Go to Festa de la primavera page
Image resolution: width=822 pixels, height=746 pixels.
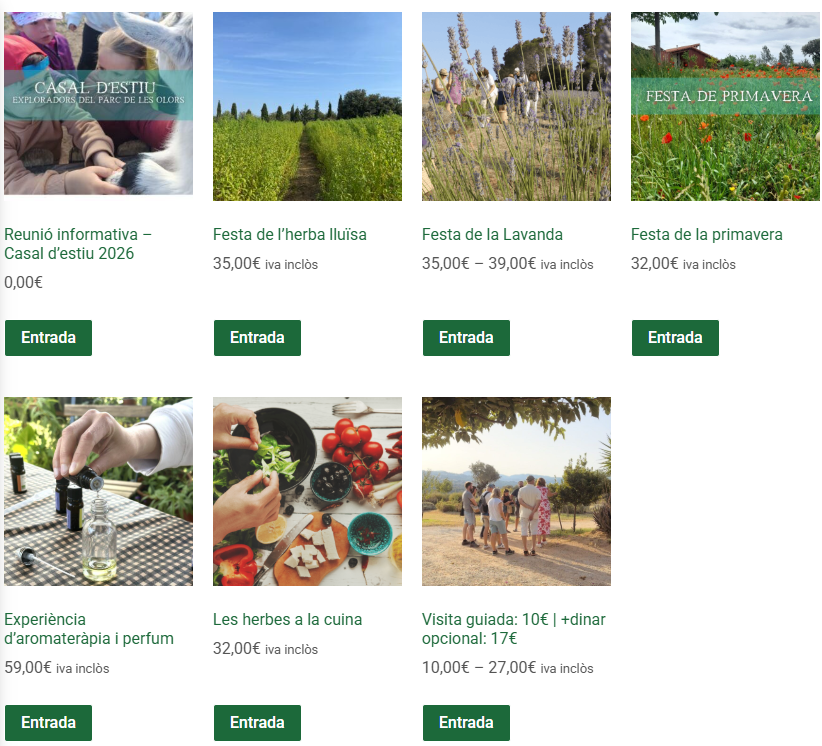pos(707,234)
